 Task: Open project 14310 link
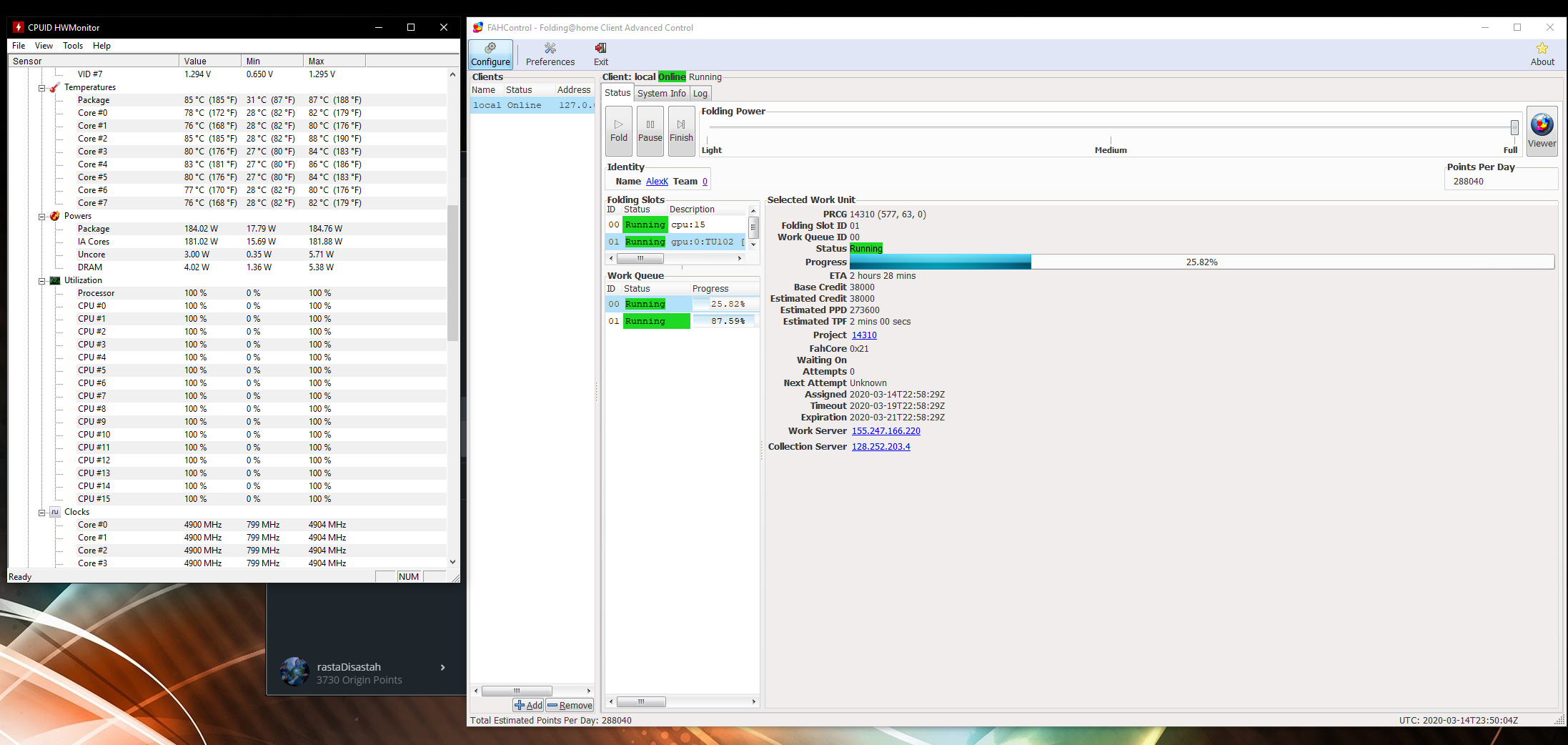point(863,335)
